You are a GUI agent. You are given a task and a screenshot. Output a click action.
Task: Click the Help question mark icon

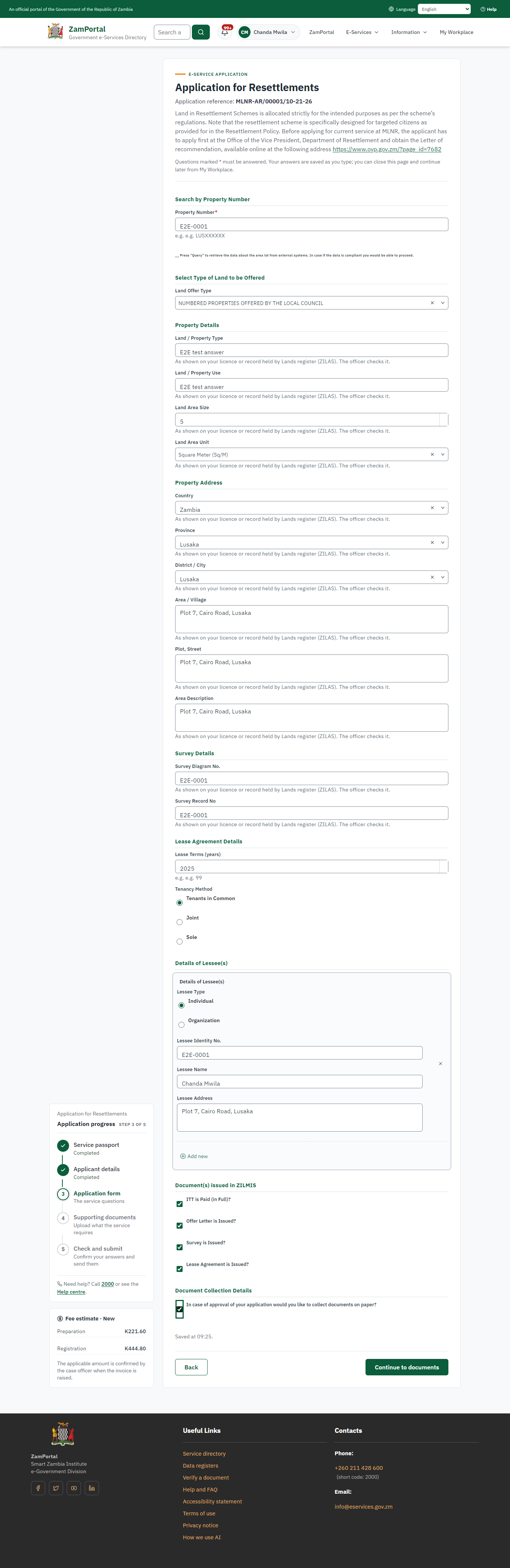click(483, 9)
